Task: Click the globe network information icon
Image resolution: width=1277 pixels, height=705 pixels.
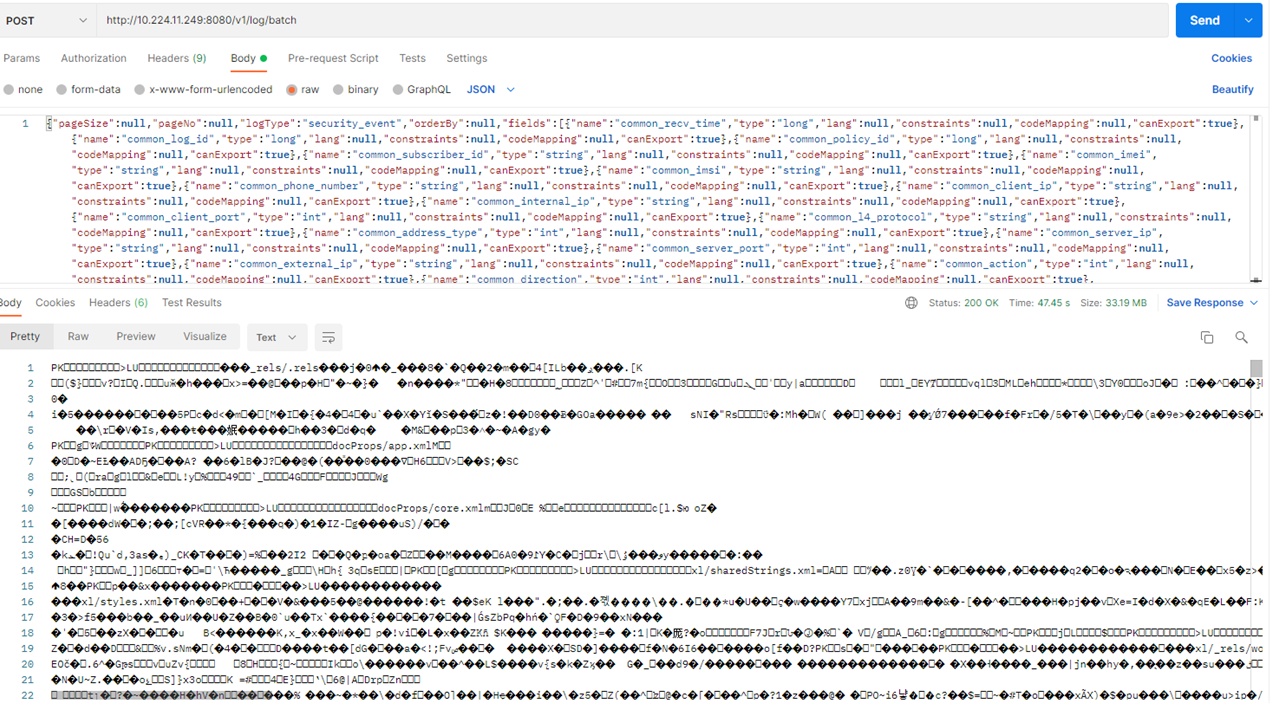Action: click(x=911, y=303)
